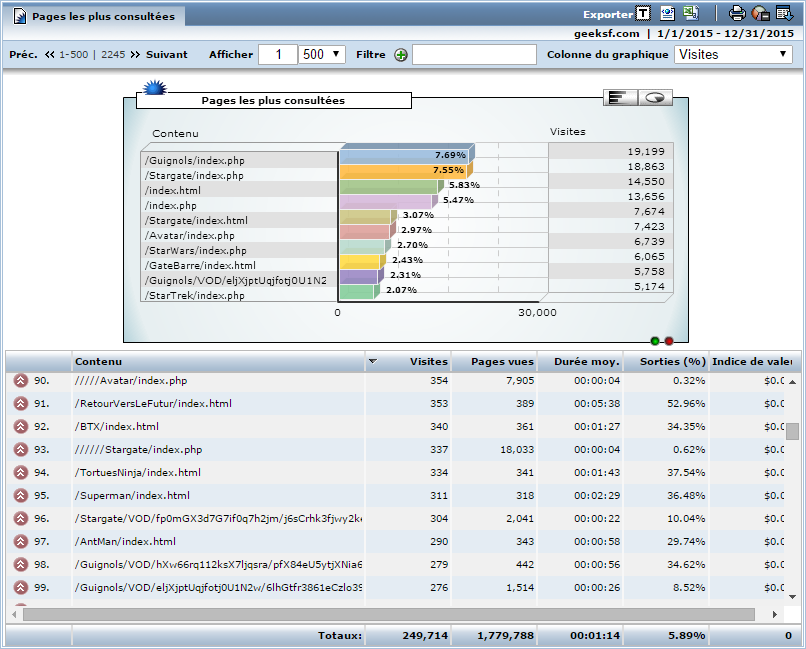This screenshot has width=806, height=649.
Task: Click the blue starburst chart icon
Action: coord(155,87)
